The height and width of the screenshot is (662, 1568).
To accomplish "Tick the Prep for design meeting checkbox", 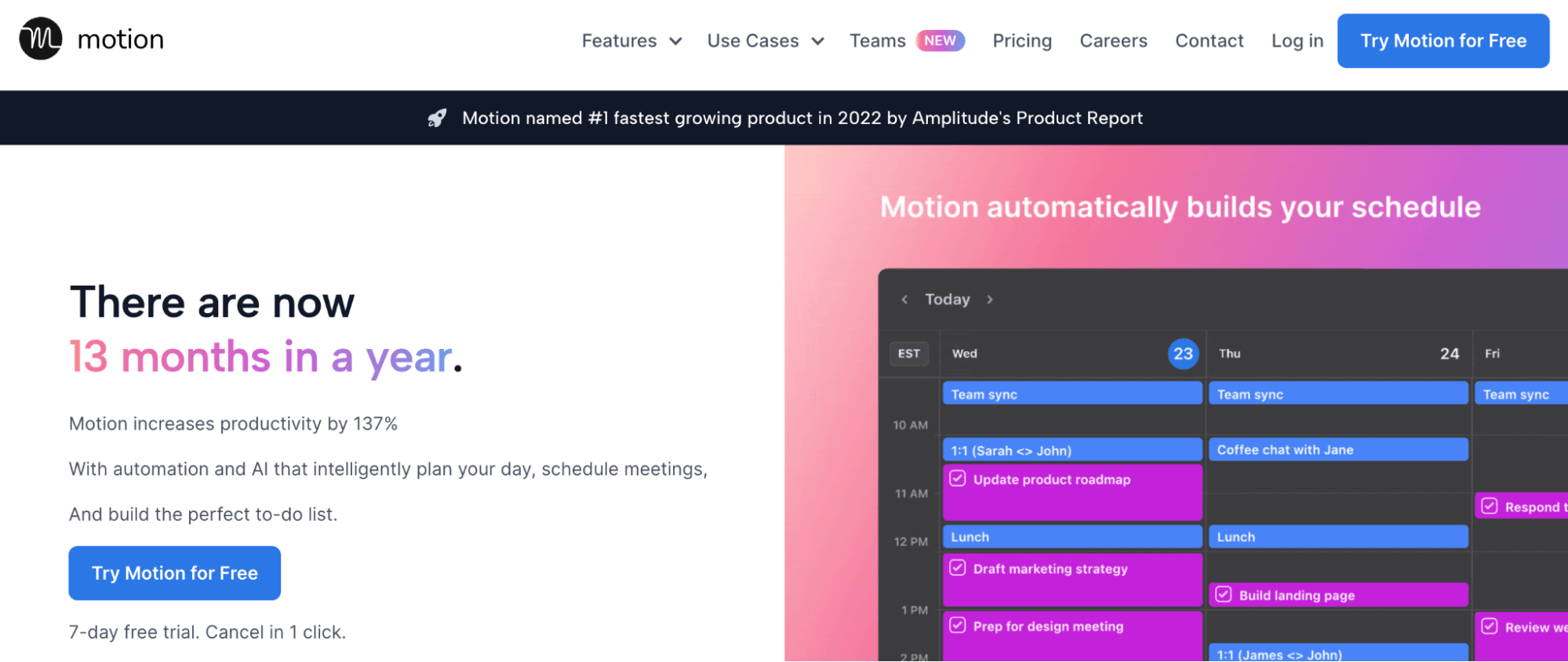I will point(958,625).
